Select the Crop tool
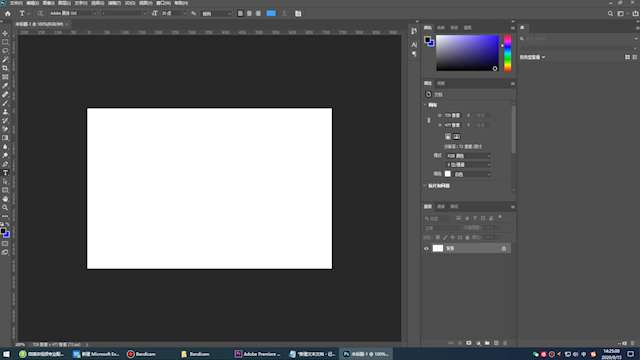This screenshot has width=640, height=360. tap(5, 68)
